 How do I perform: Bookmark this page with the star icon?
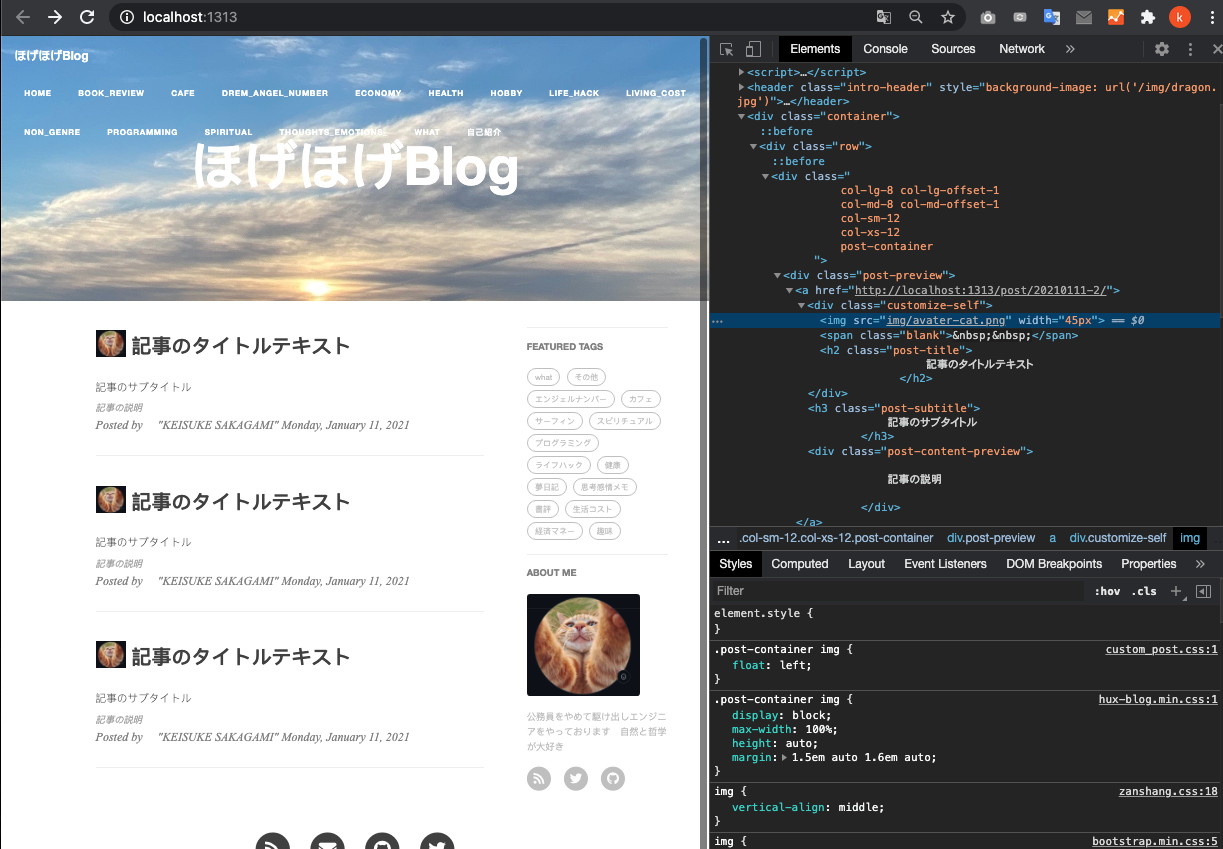947,17
